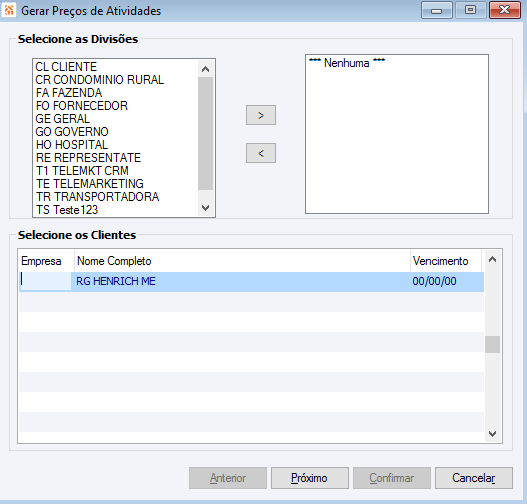Select TR TRANSPORTADORA division

[97, 197]
